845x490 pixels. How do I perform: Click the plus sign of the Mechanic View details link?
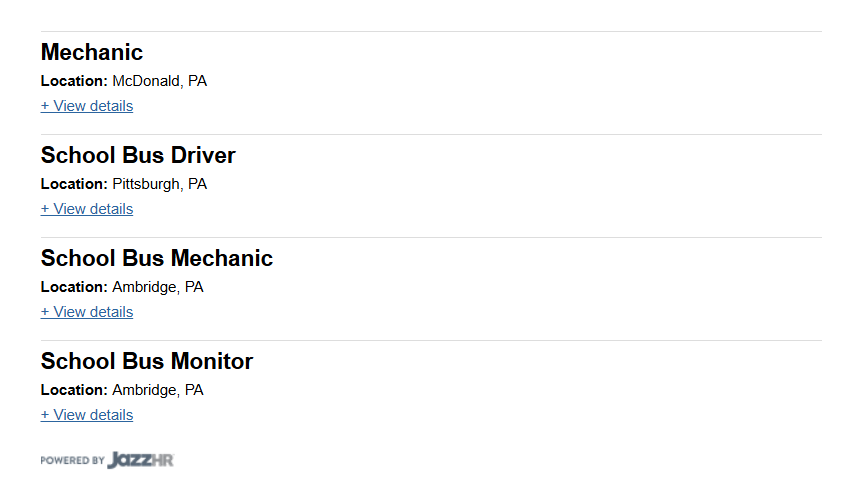point(45,106)
